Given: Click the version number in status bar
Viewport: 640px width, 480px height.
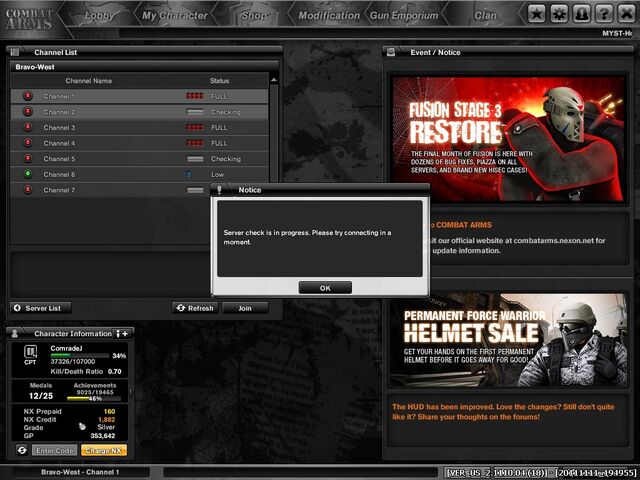Looking at the screenshot, I should [x=496, y=472].
